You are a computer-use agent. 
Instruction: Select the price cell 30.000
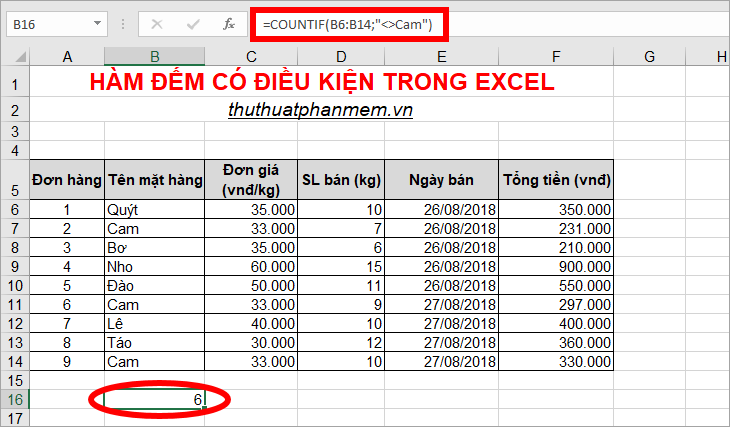click(x=251, y=342)
